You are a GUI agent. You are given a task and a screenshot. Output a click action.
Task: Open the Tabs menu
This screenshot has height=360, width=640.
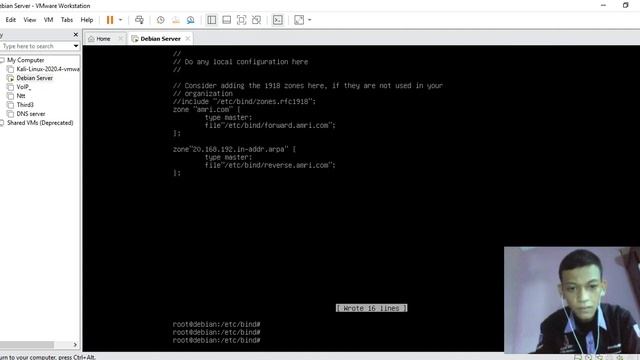[x=67, y=20]
